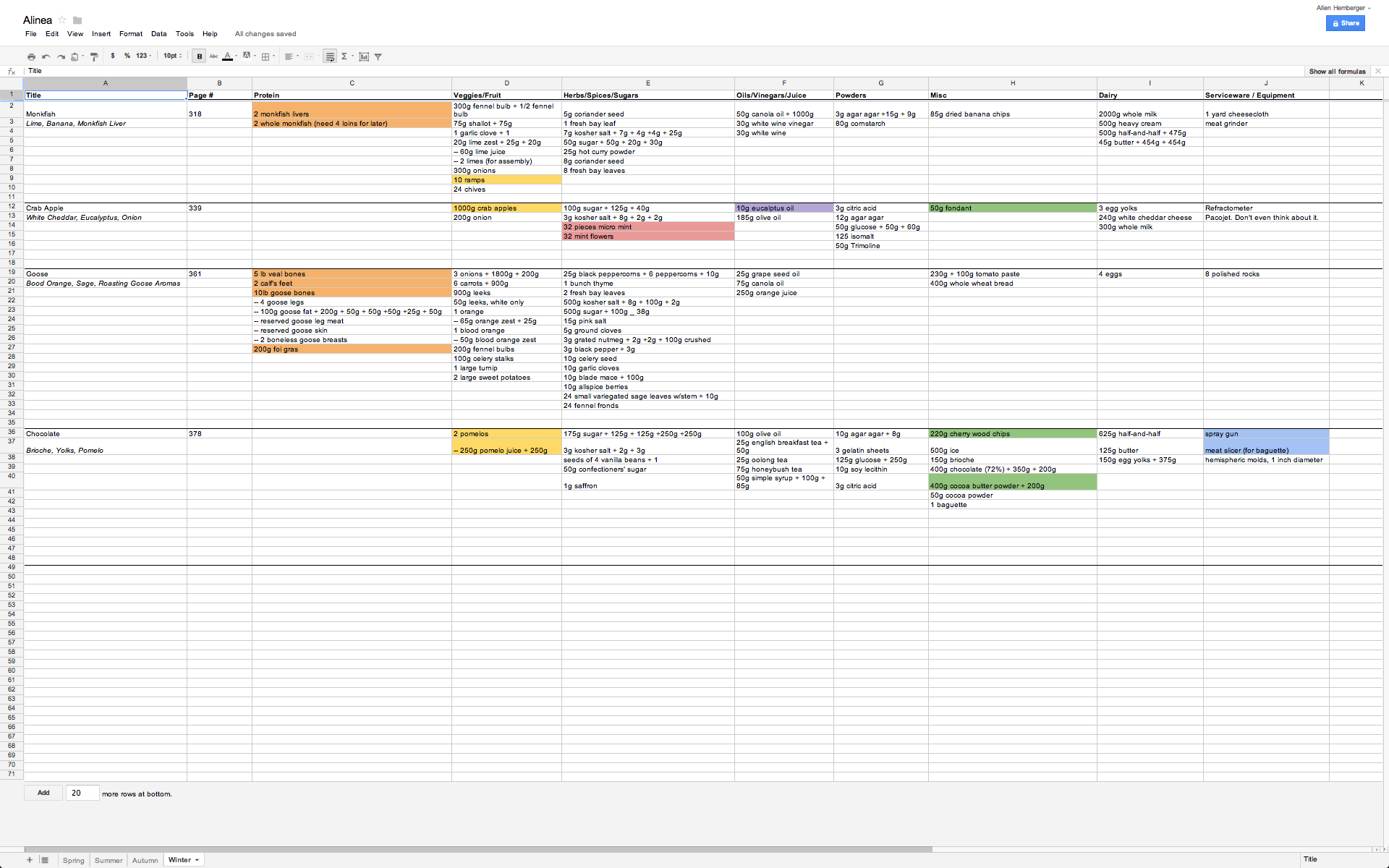The image size is (1389, 868).
Task: Open the paste options dropdown arrow
Action: pos(83,56)
